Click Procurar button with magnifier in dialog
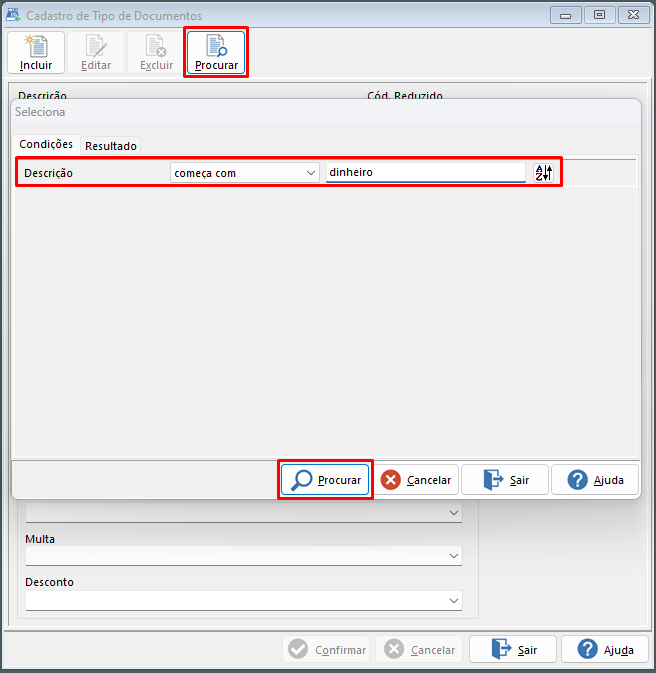The width and height of the screenshot is (656, 673). click(325, 479)
